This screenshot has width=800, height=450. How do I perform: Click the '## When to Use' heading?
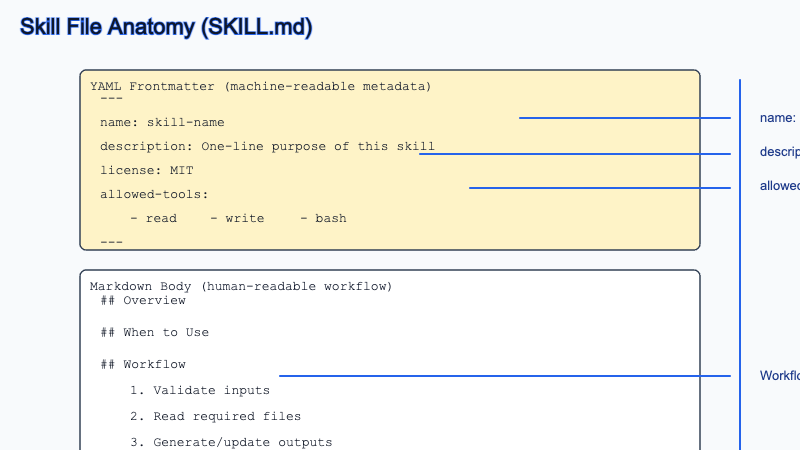(154, 332)
